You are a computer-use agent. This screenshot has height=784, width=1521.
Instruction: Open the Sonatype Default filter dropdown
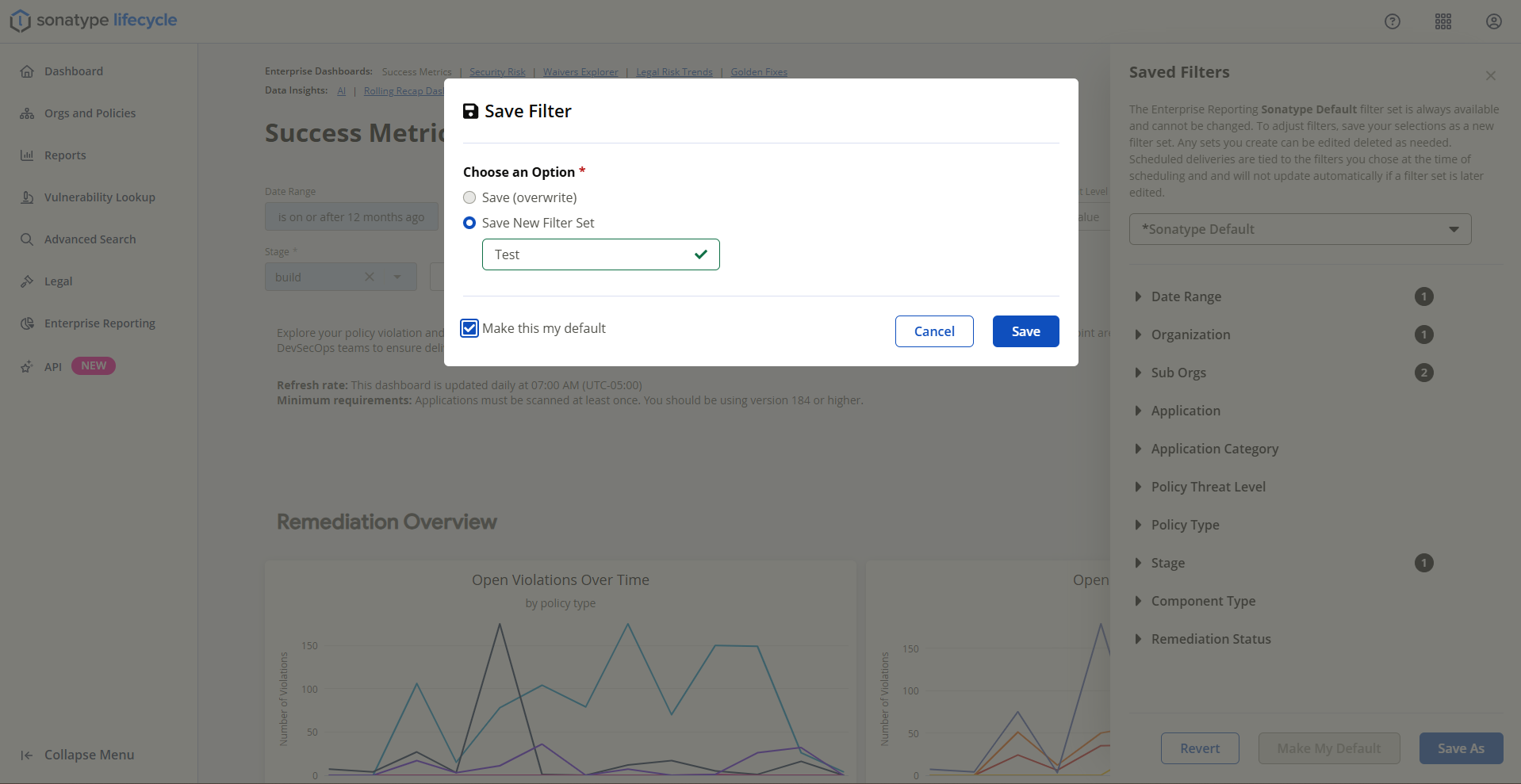(1301, 229)
